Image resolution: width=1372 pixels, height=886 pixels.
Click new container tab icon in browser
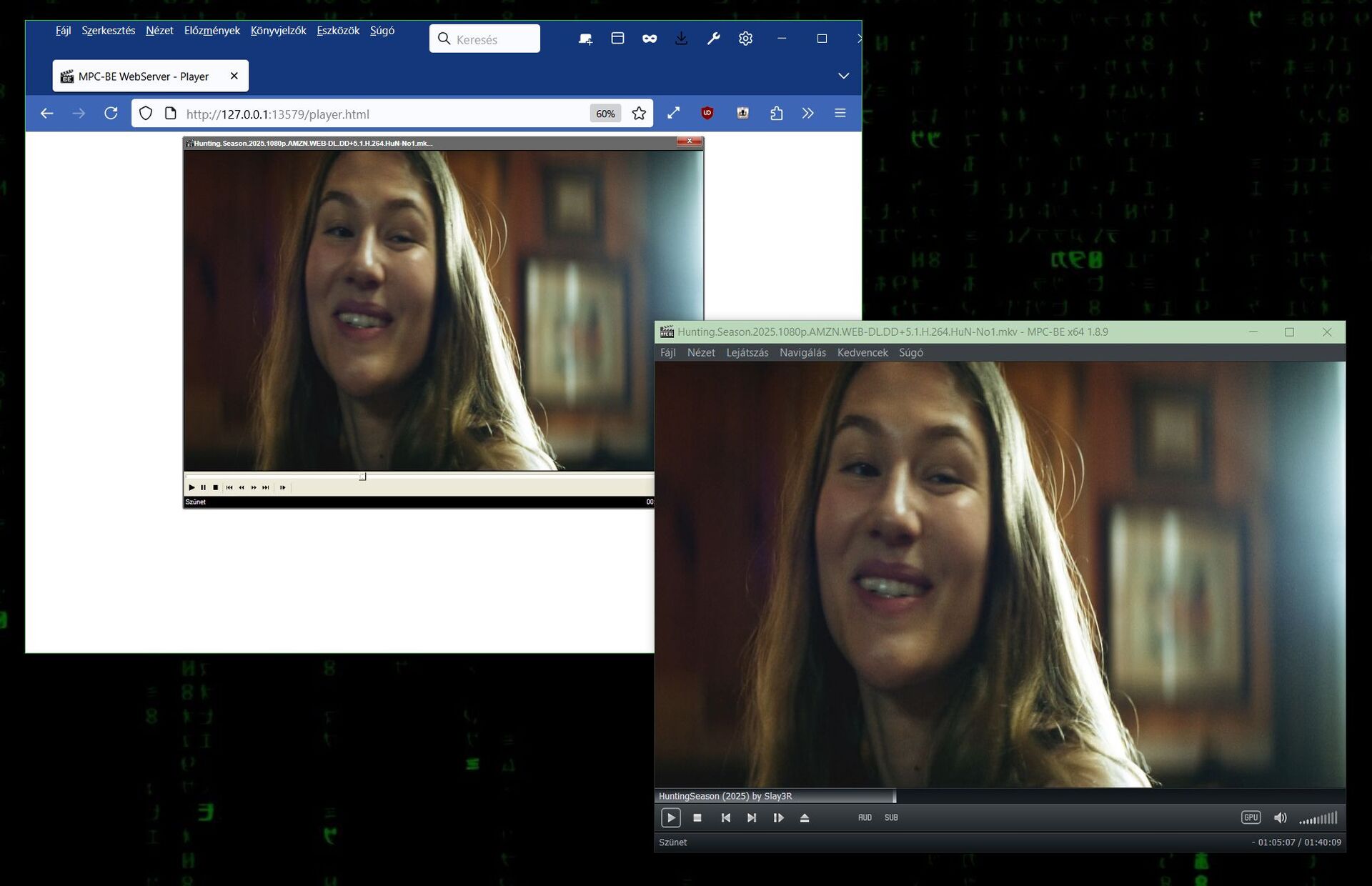pyautogui.click(x=585, y=39)
